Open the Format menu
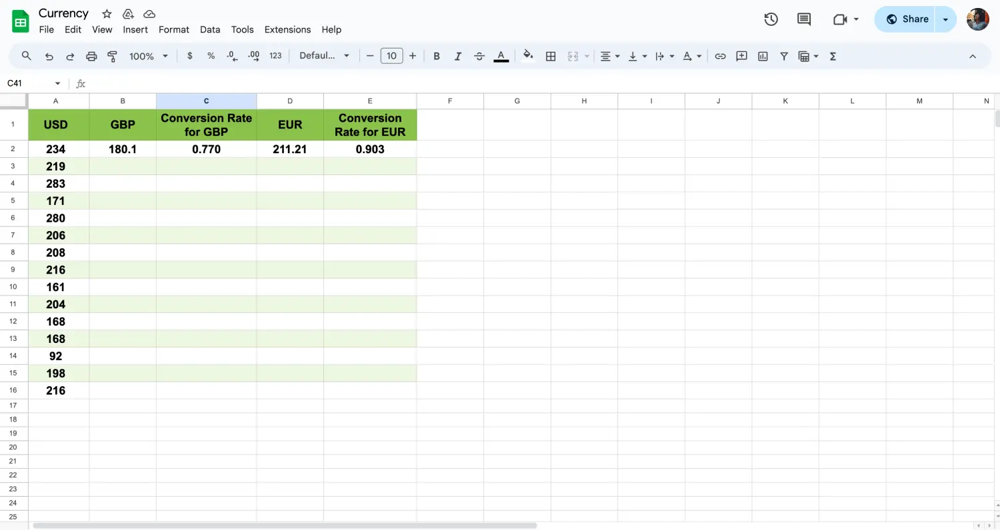Image resolution: width=1000 pixels, height=530 pixels. tap(173, 30)
